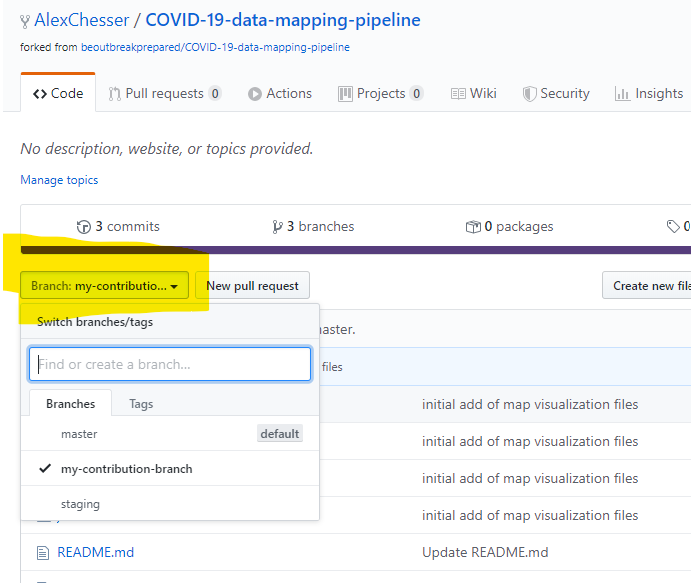Open the Security tab
This screenshot has height=583, width=691.
point(556,93)
